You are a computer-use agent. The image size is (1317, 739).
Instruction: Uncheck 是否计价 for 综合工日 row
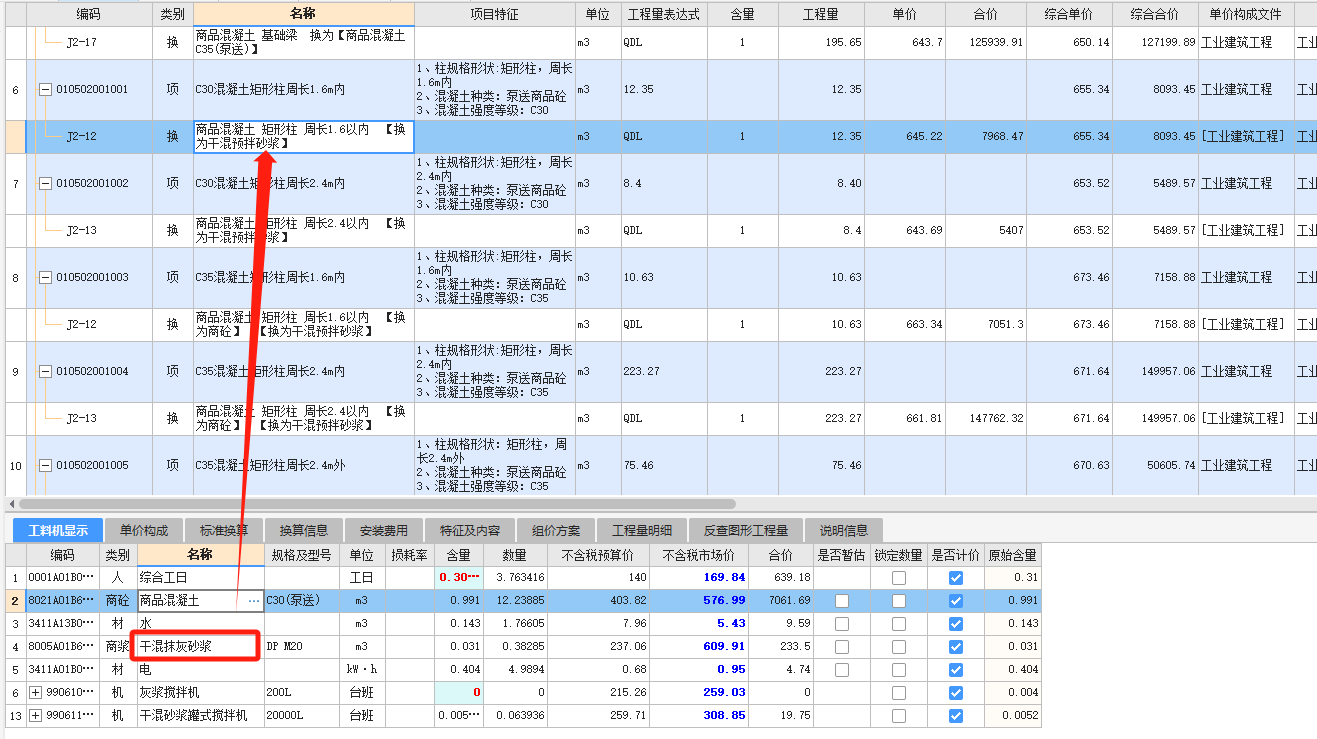point(956,578)
